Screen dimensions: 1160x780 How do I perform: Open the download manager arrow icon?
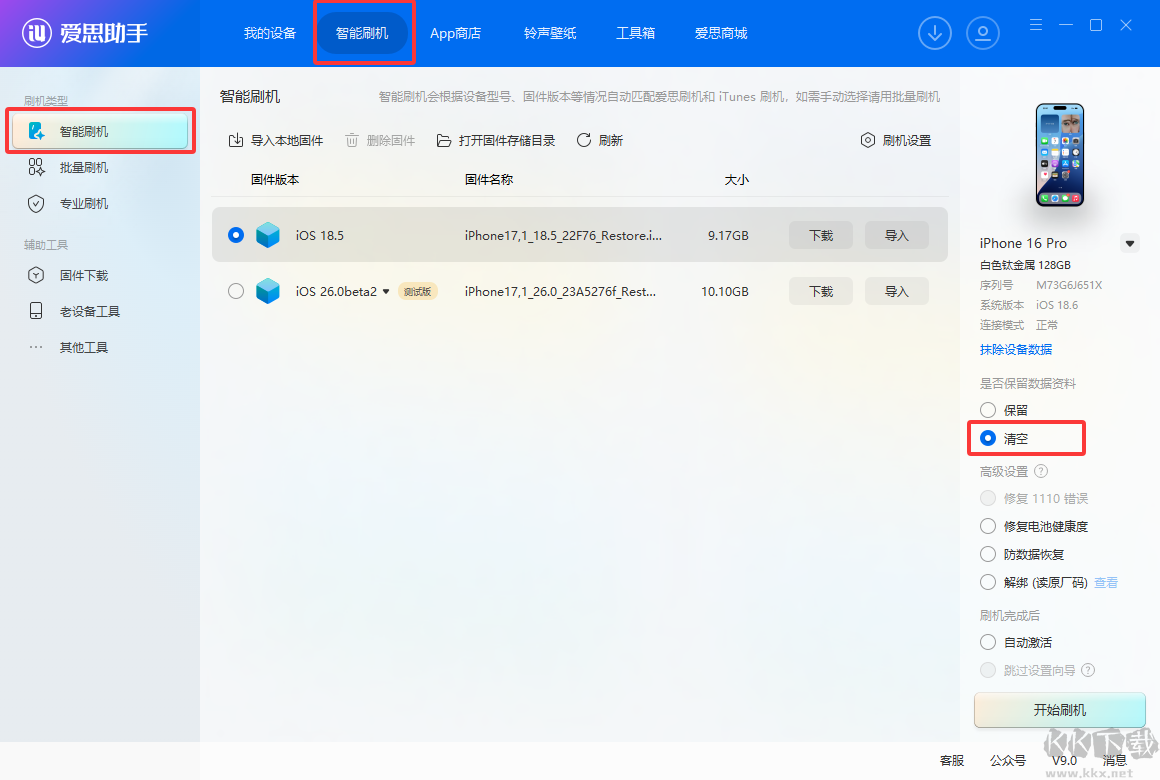click(934, 33)
